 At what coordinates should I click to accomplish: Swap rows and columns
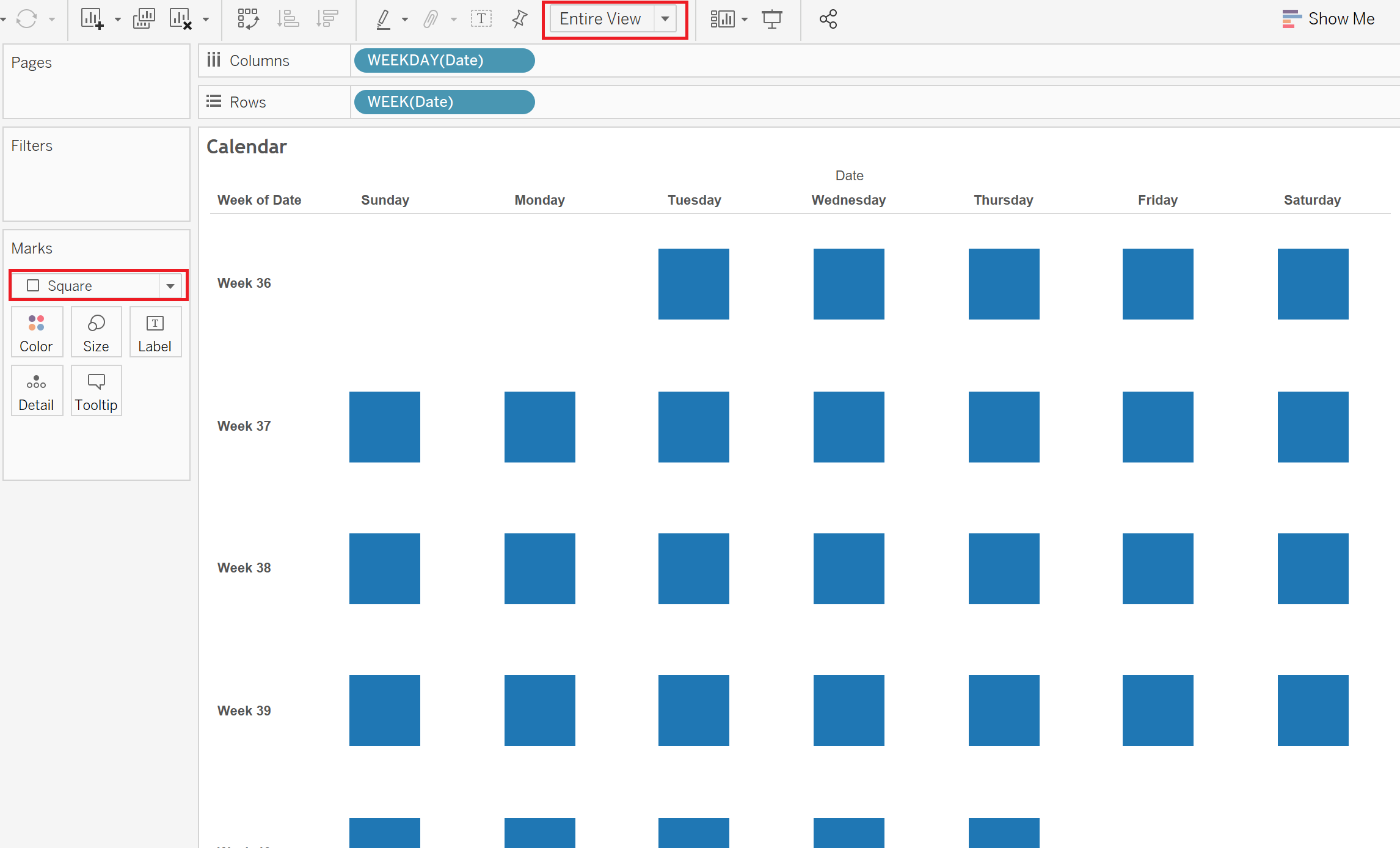click(248, 19)
